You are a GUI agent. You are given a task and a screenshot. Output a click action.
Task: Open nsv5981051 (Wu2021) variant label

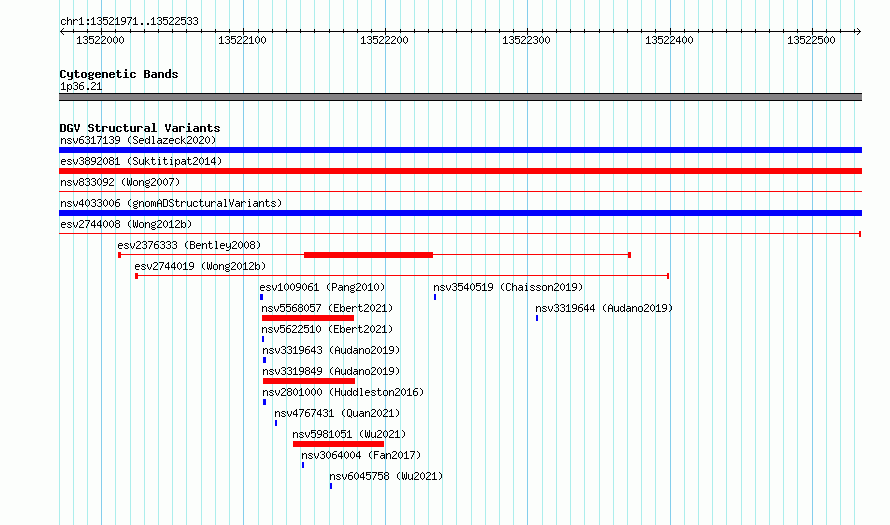click(x=349, y=434)
